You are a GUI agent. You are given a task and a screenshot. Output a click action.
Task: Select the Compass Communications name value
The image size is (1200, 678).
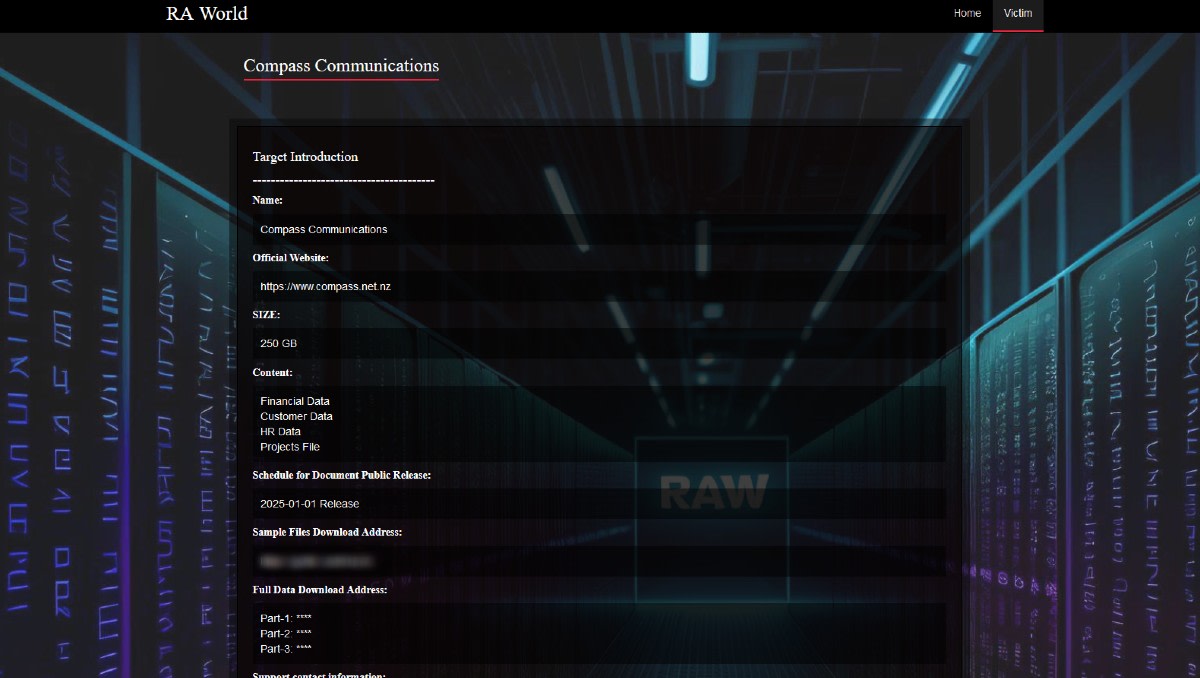(323, 229)
